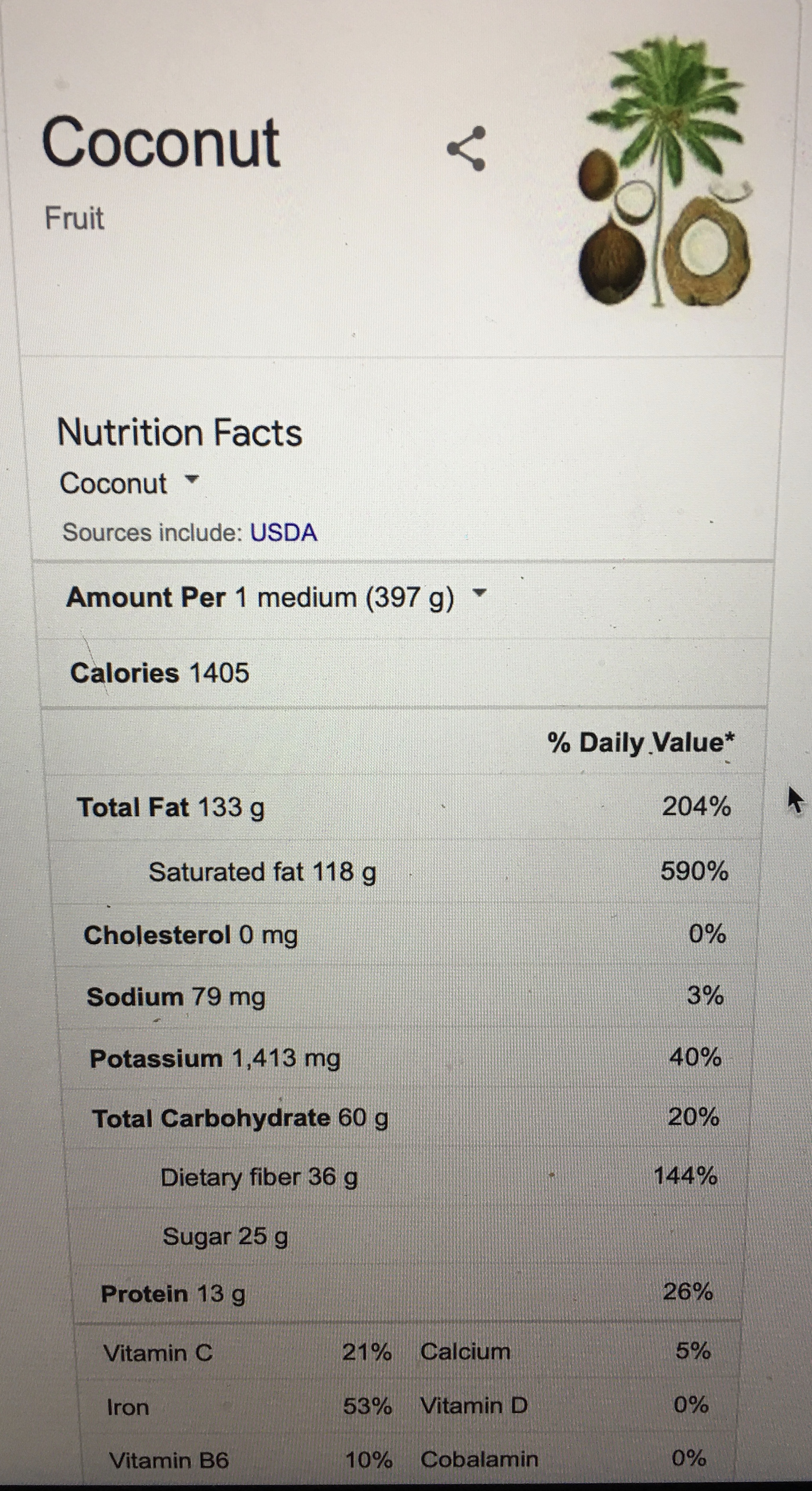
Task: Click the share icon beside Coconut
Action: tap(466, 149)
